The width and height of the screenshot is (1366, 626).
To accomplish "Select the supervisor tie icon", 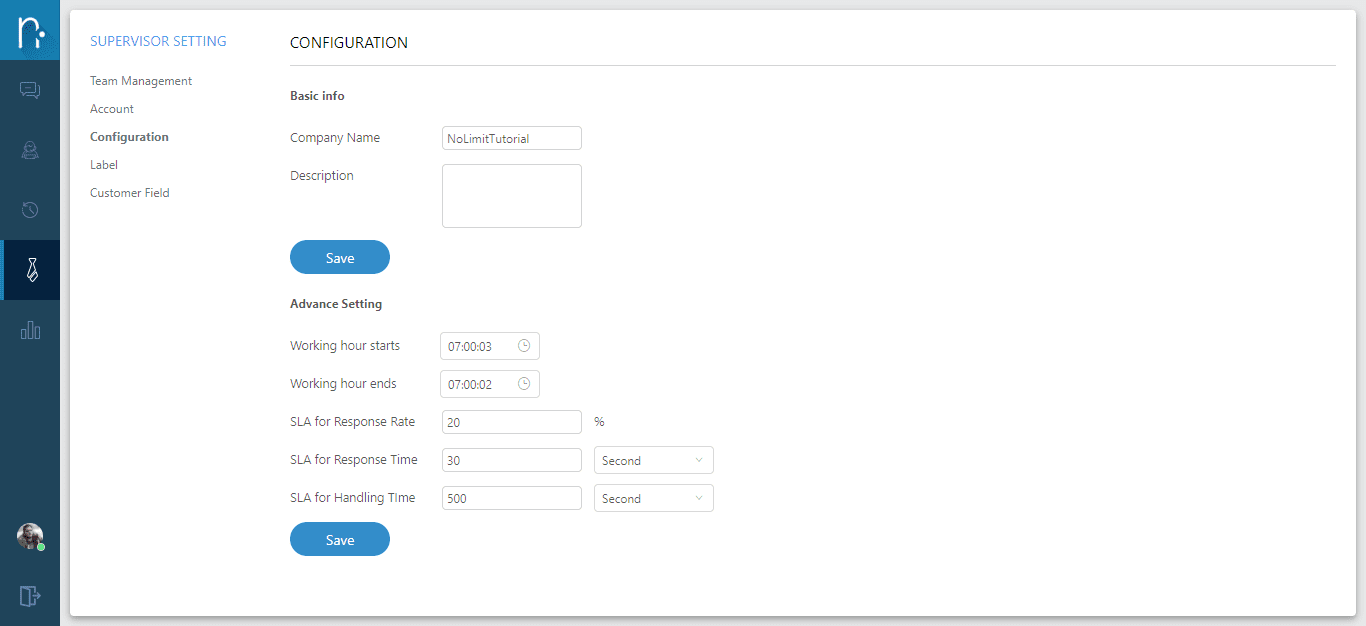I will [x=31, y=270].
